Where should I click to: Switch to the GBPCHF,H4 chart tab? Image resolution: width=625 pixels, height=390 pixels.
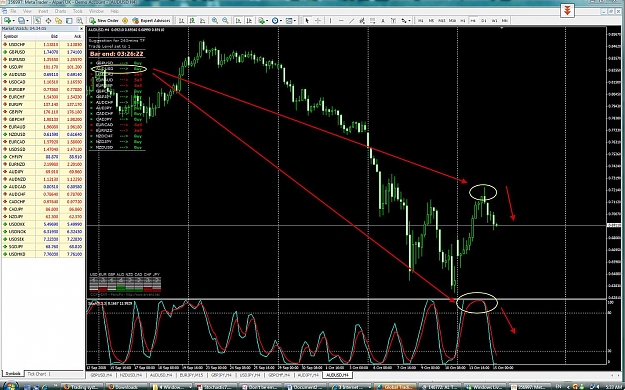coord(279,375)
